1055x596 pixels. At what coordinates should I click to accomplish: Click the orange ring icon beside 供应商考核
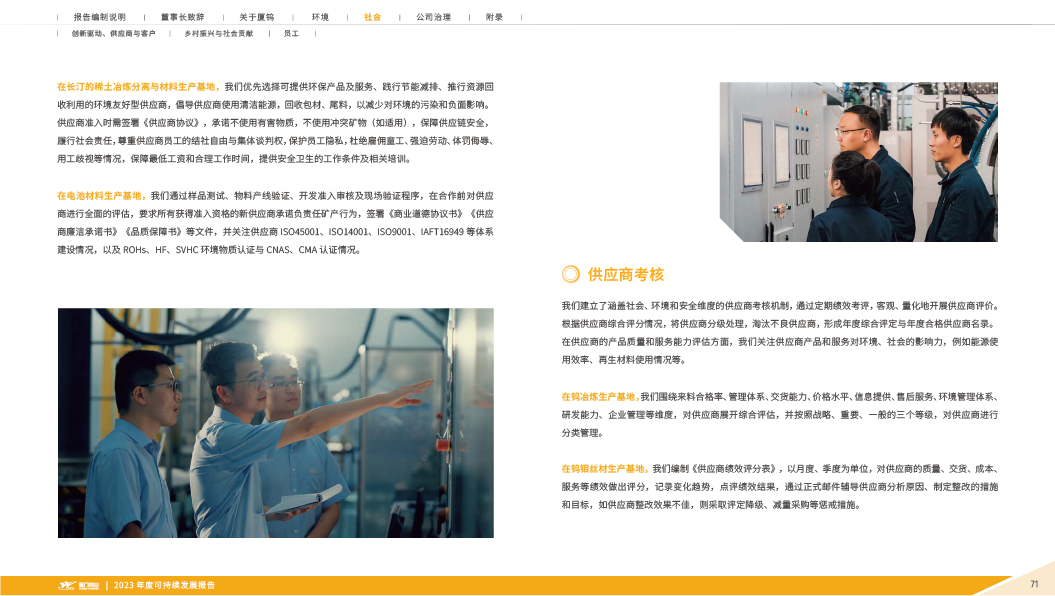pos(570,274)
